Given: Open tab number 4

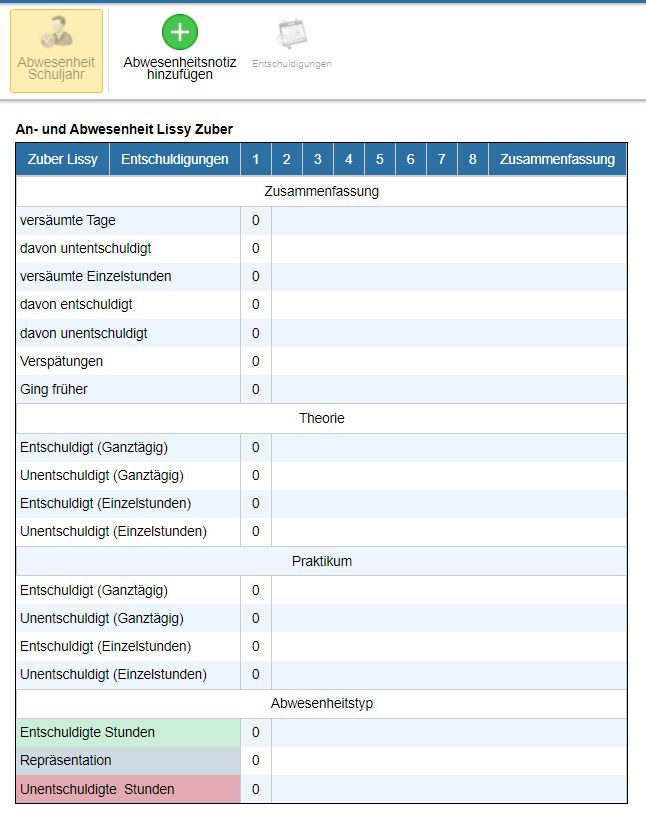Looking at the screenshot, I should (x=349, y=160).
